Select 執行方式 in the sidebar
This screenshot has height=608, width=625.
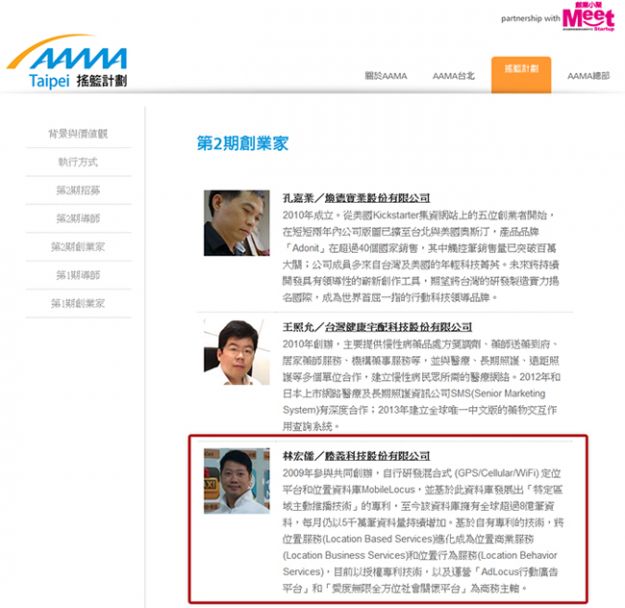pyautogui.click(x=78, y=161)
